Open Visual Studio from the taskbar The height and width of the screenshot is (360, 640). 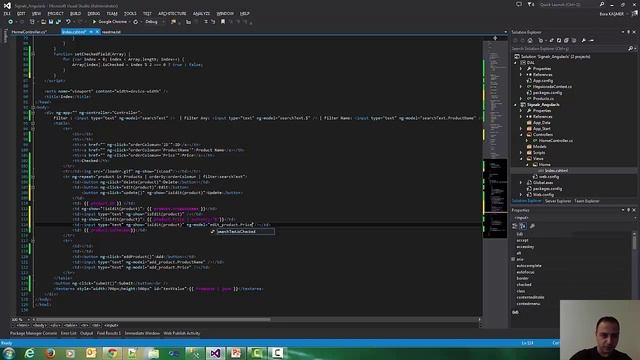pyautogui.click(x=216, y=353)
